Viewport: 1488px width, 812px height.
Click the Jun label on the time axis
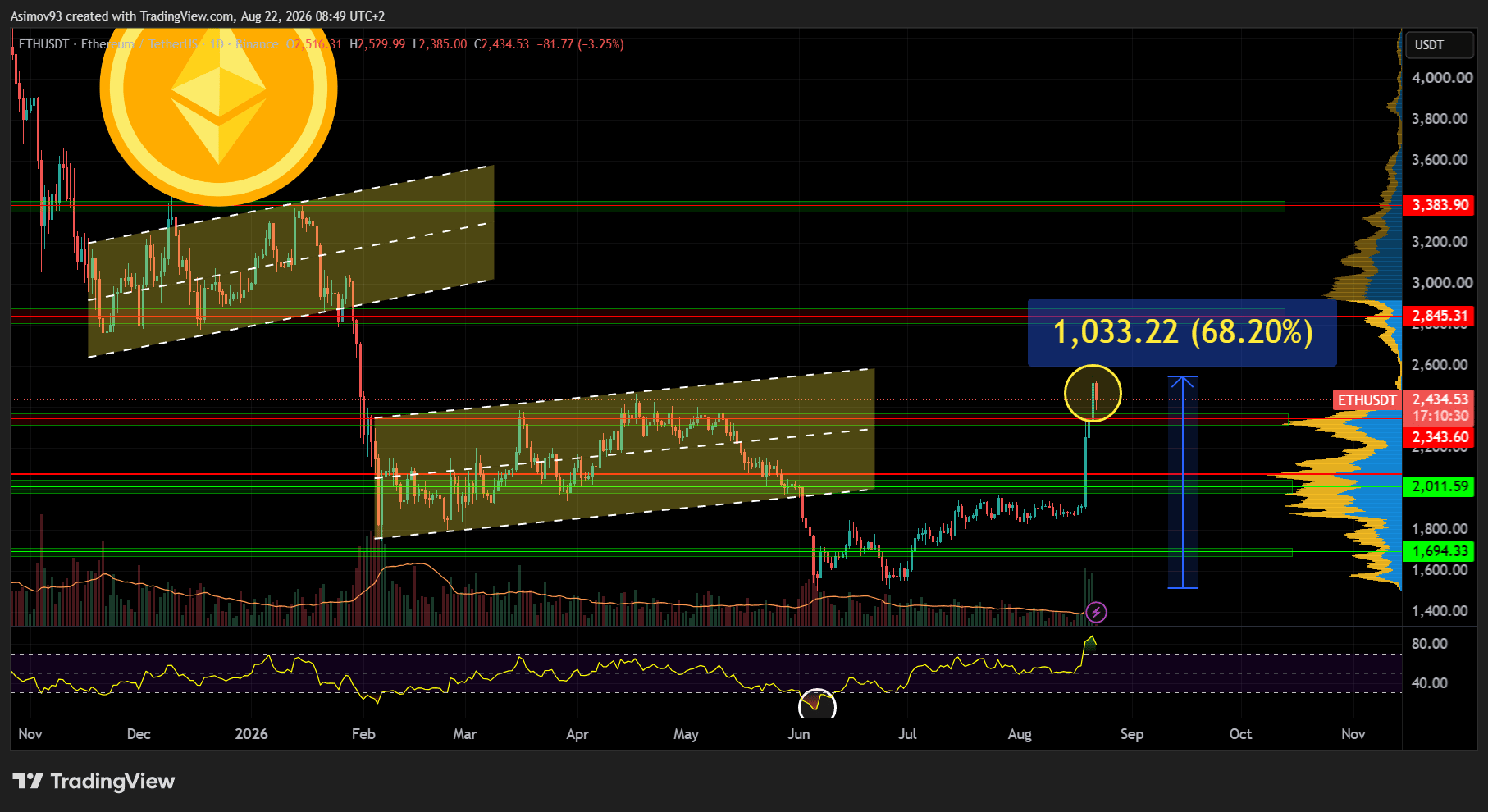[x=798, y=734]
